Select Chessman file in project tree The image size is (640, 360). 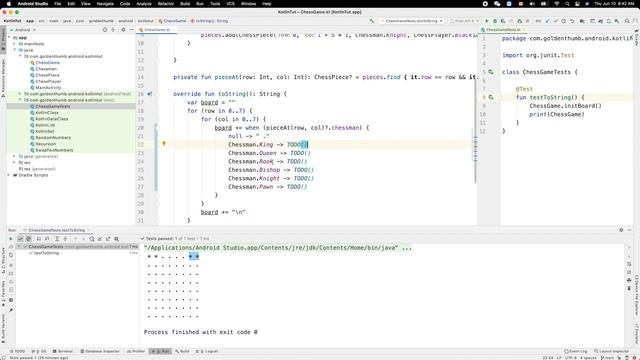[x=46, y=69]
